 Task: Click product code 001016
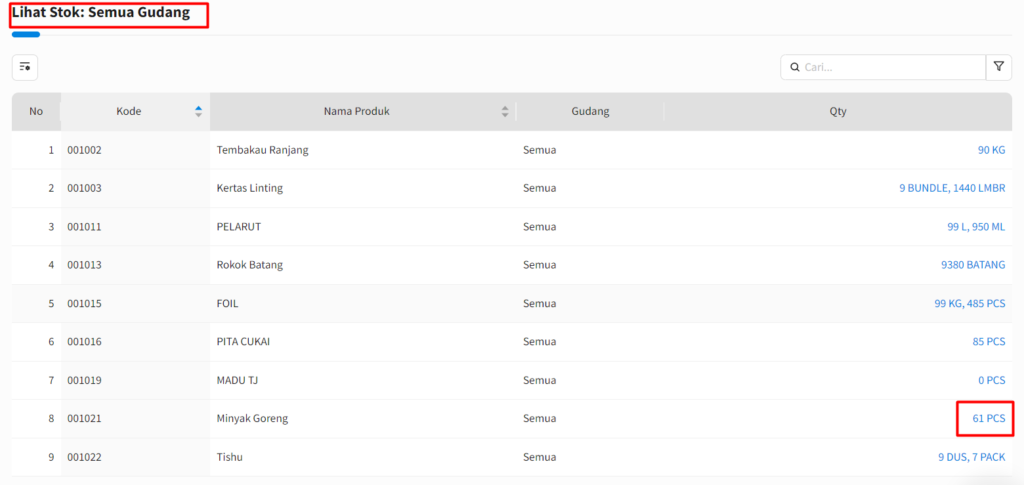84,342
